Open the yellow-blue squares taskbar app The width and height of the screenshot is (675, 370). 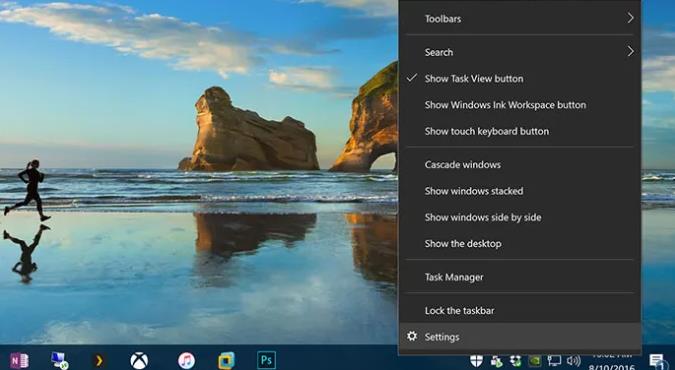pos(226,361)
